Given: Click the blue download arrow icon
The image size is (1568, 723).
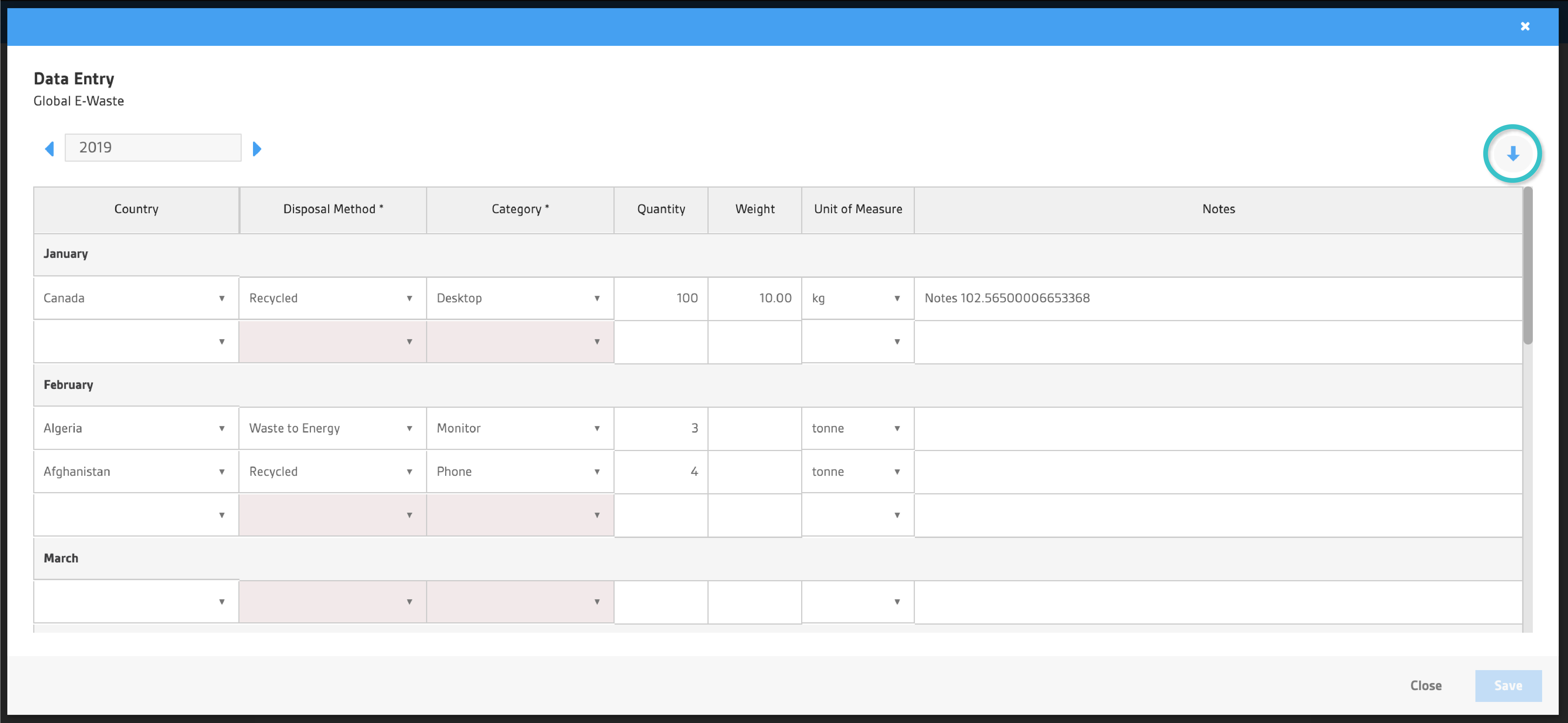Looking at the screenshot, I should click(1513, 154).
